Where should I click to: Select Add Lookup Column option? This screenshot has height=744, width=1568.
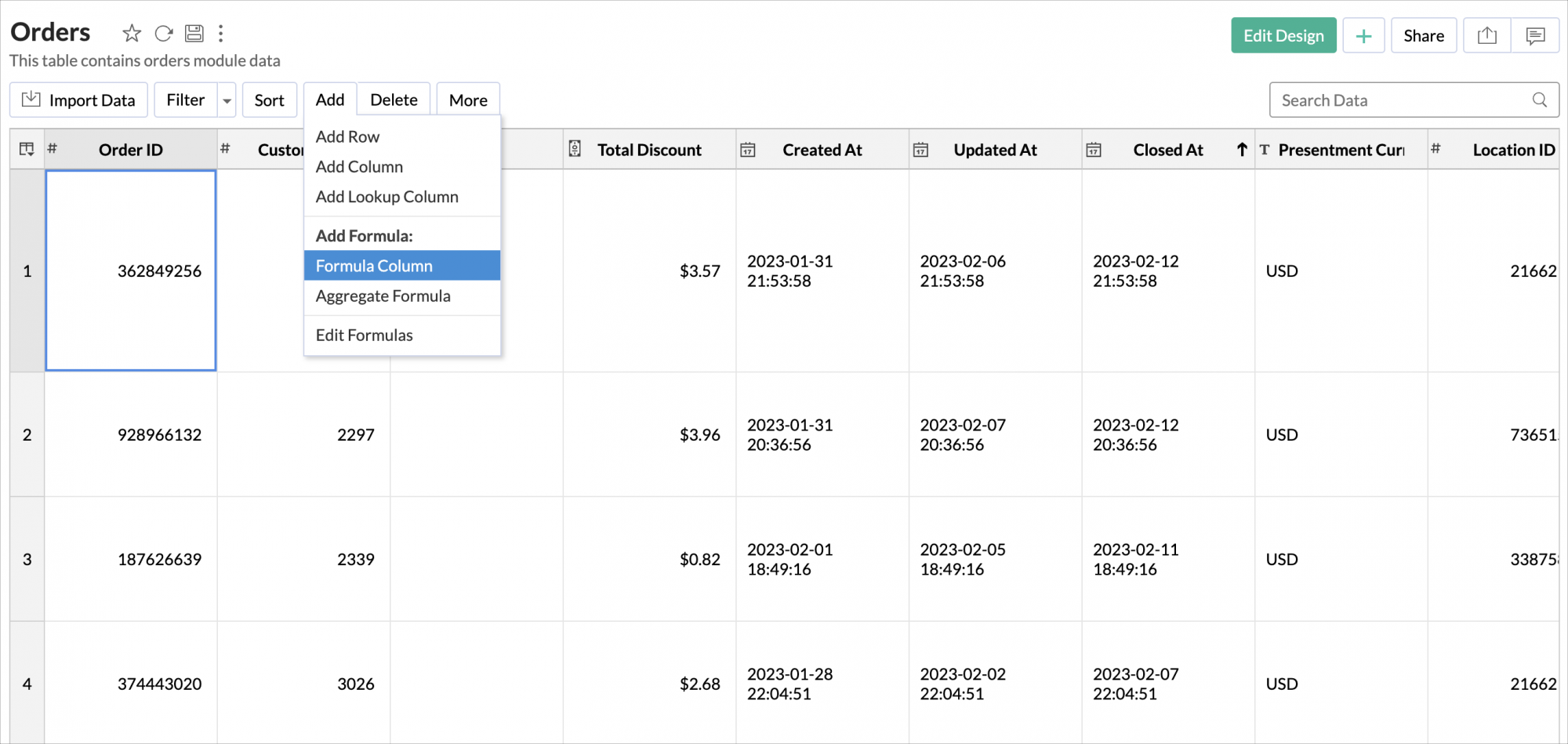(x=387, y=197)
